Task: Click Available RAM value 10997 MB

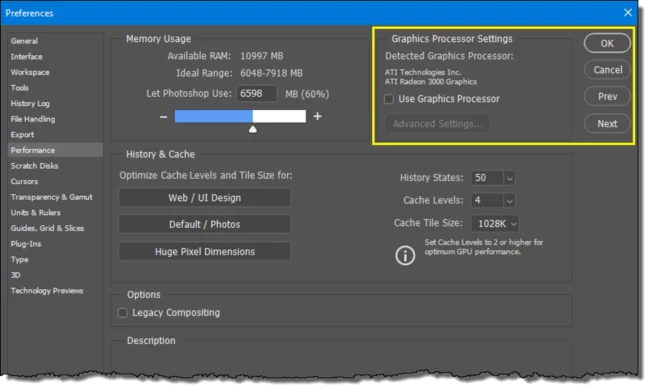Action: 262,56
